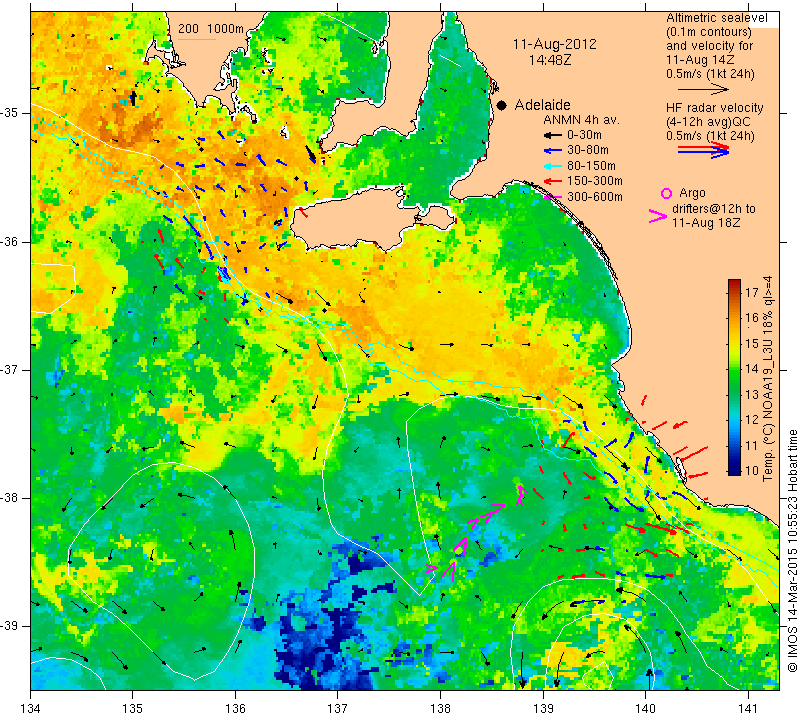This screenshot has width=800, height=720.
Task: Click the '(4-12h avg)QC' text
Action: pyautogui.click(x=709, y=122)
